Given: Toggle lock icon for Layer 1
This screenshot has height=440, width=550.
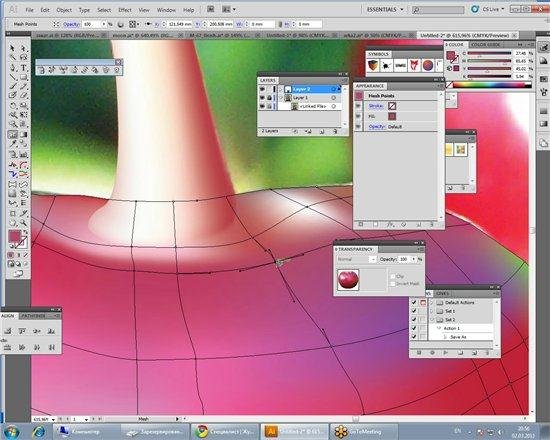Looking at the screenshot, I should 269,98.
